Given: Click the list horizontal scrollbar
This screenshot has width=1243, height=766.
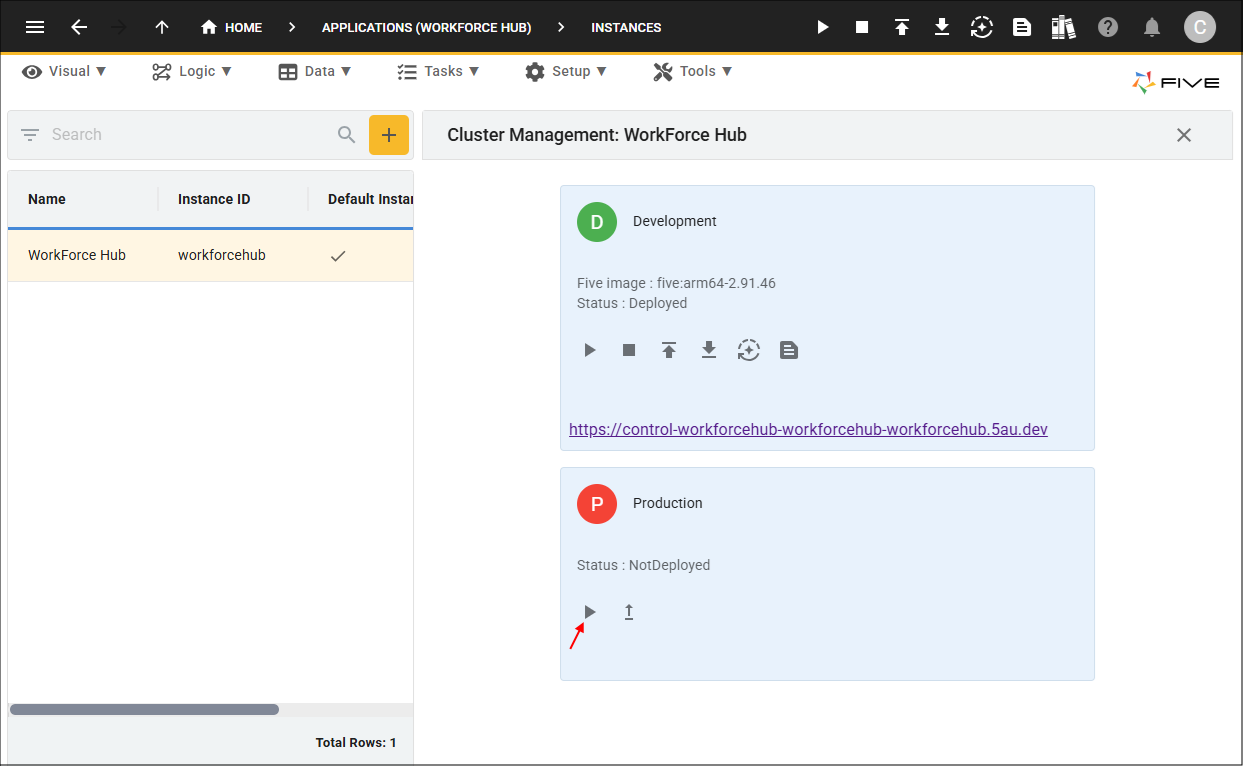Looking at the screenshot, I should point(144,710).
